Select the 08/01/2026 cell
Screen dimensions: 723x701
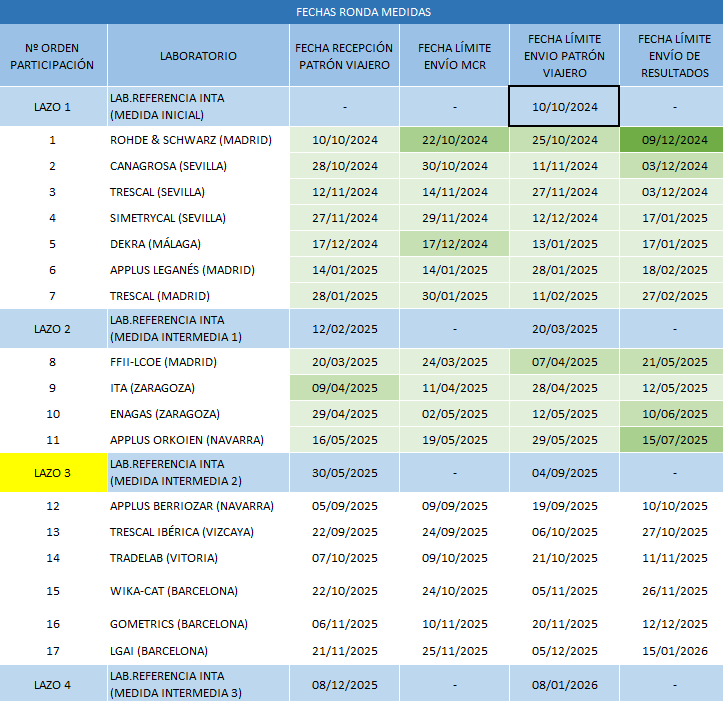tap(564, 684)
